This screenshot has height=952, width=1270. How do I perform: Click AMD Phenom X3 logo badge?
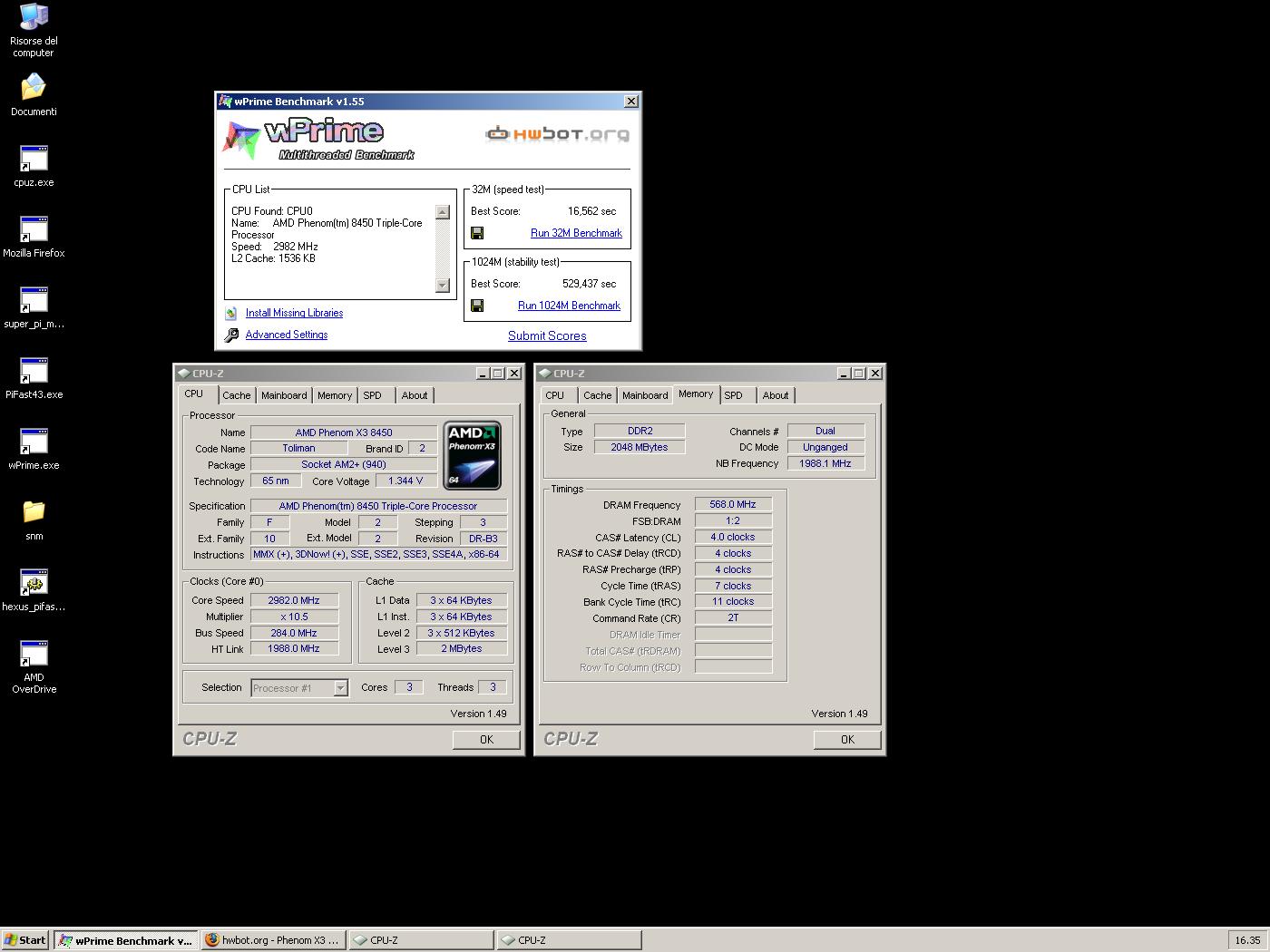click(472, 455)
